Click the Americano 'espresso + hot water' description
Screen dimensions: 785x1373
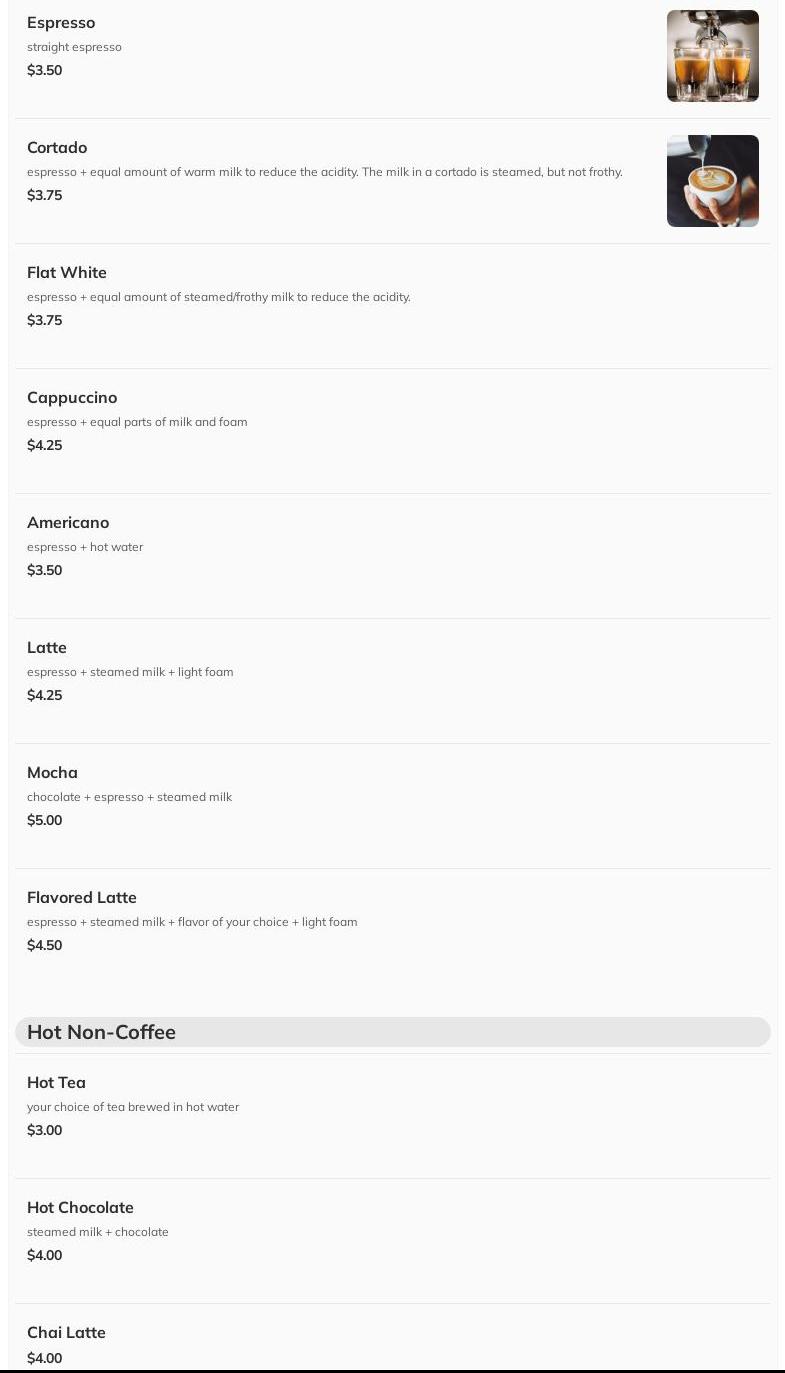85,547
